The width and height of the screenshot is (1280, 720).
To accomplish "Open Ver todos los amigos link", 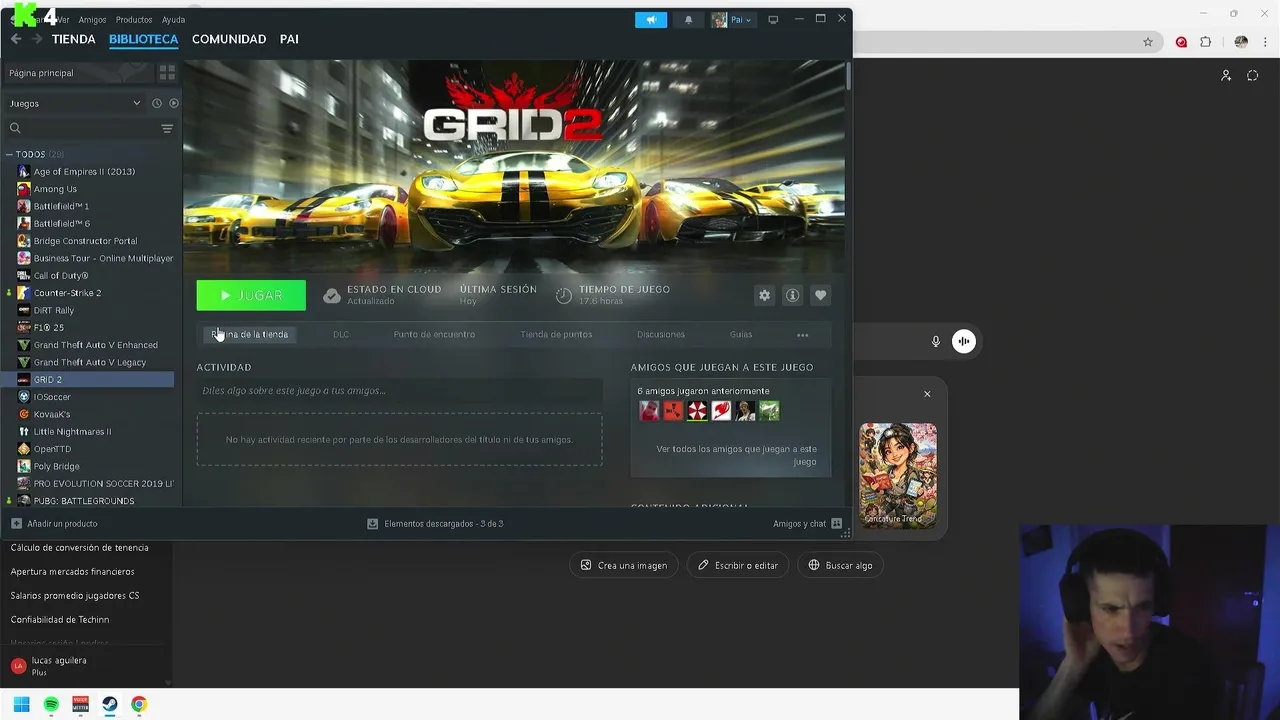I will [736, 455].
